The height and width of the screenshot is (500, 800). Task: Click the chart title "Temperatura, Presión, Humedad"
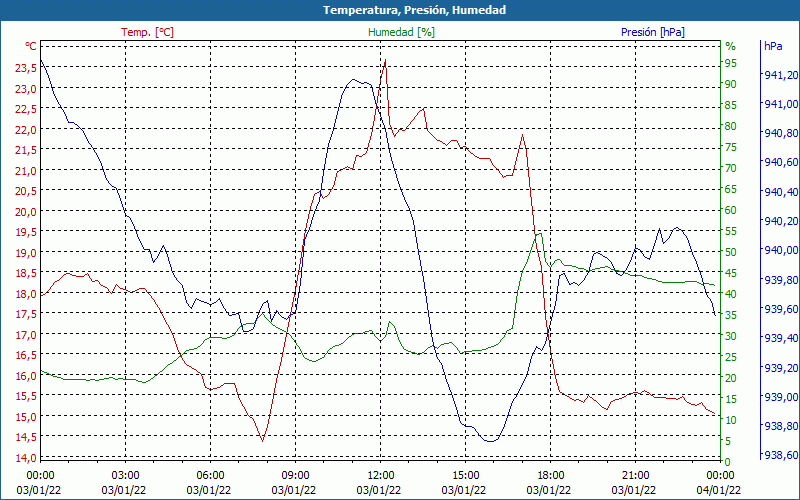(414, 10)
